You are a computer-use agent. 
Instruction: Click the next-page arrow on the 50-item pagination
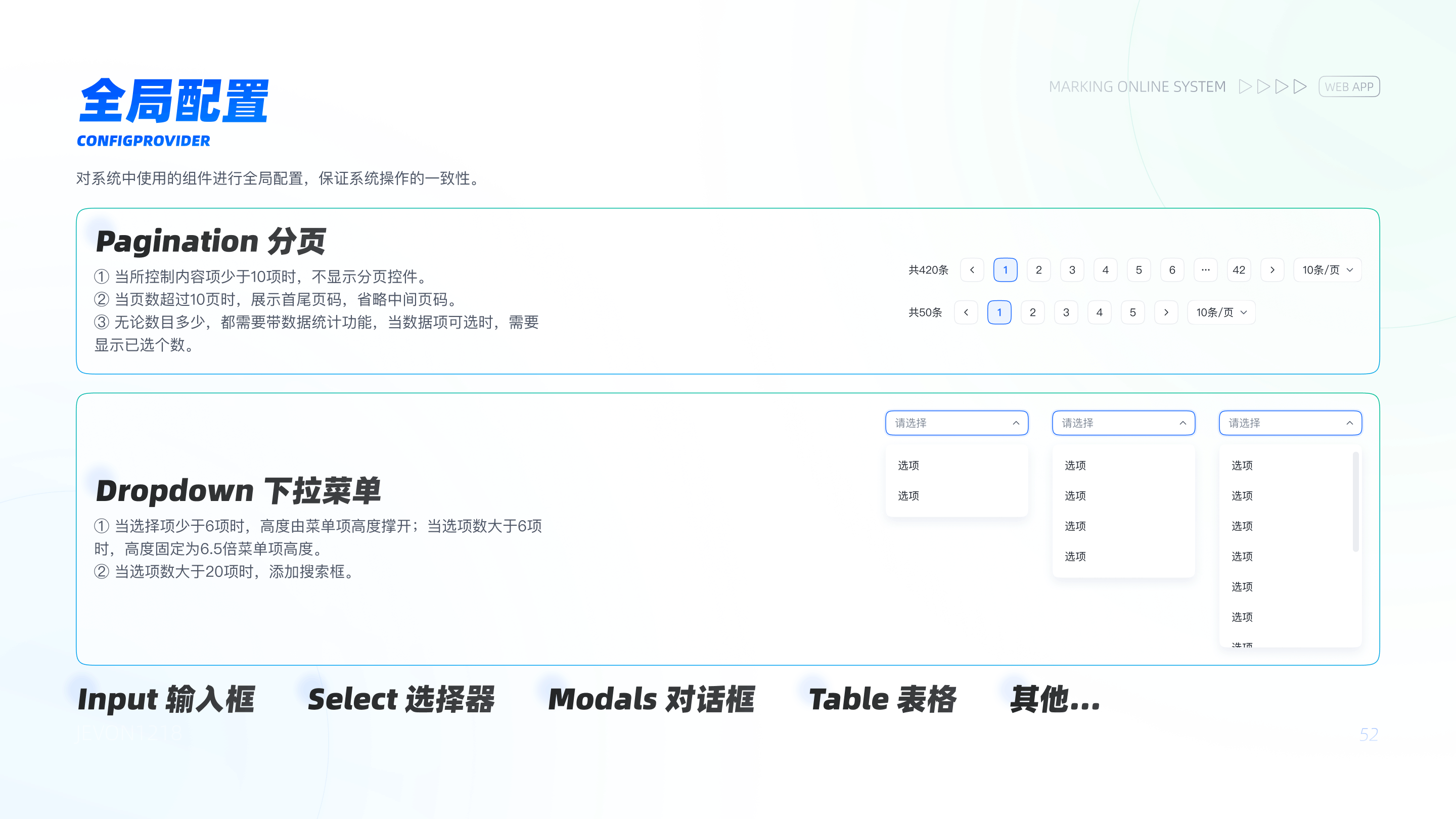pos(1167,312)
